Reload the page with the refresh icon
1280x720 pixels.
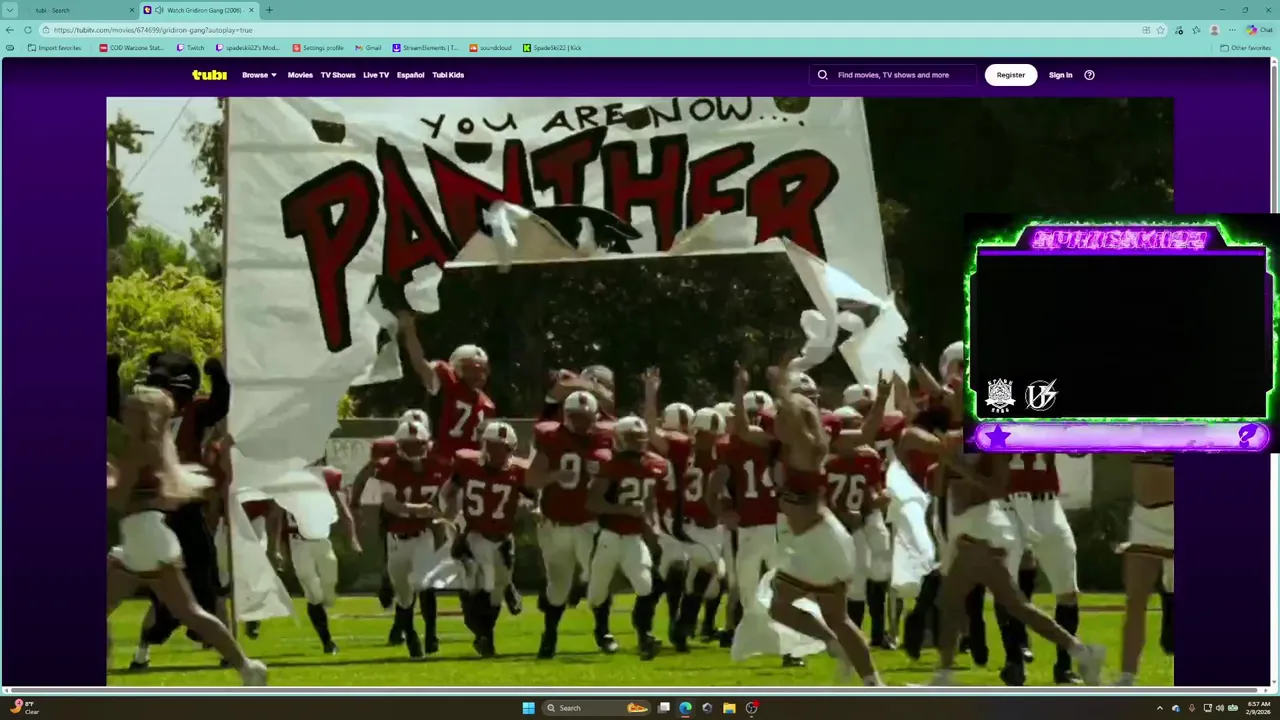click(28, 30)
